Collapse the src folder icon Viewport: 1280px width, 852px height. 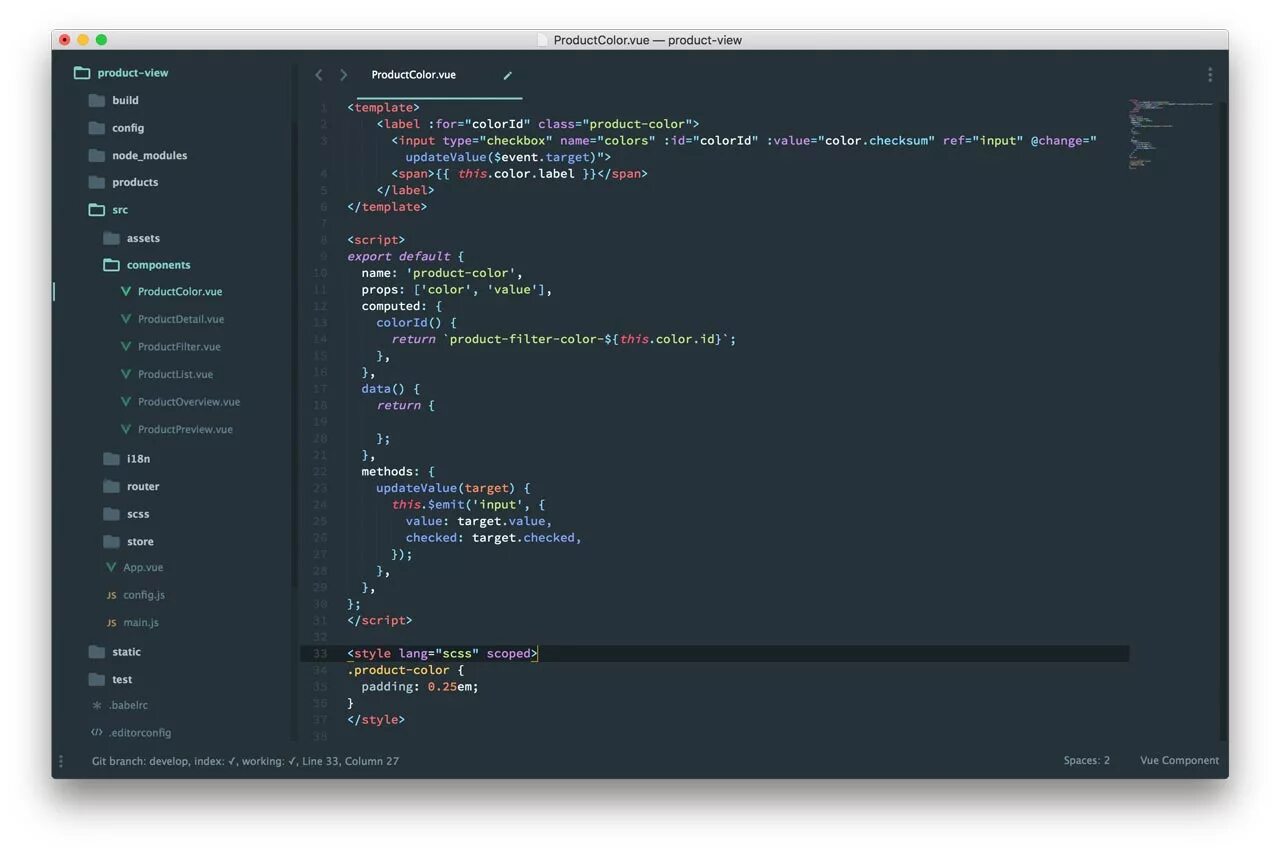coord(96,210)
